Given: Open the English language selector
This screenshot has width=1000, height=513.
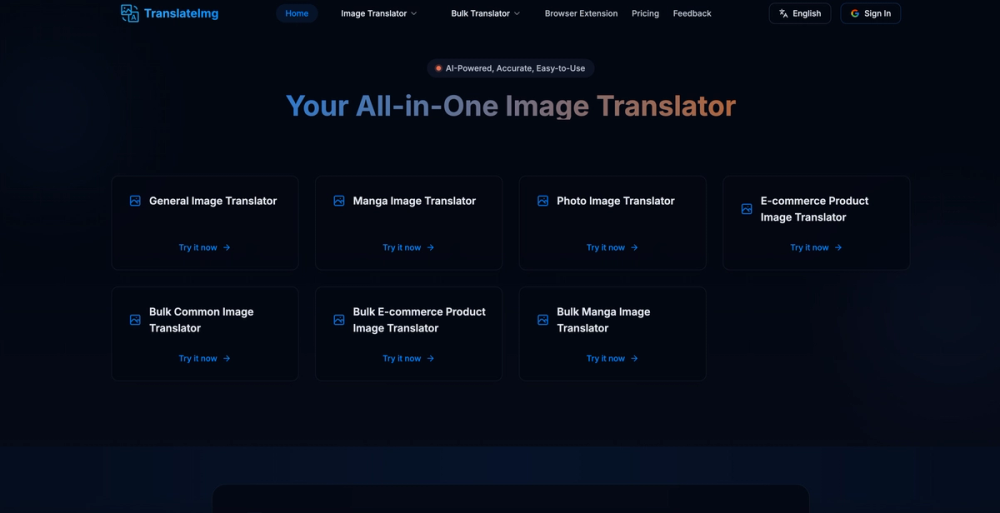Looking at the screenshot, I should point(800,13).
